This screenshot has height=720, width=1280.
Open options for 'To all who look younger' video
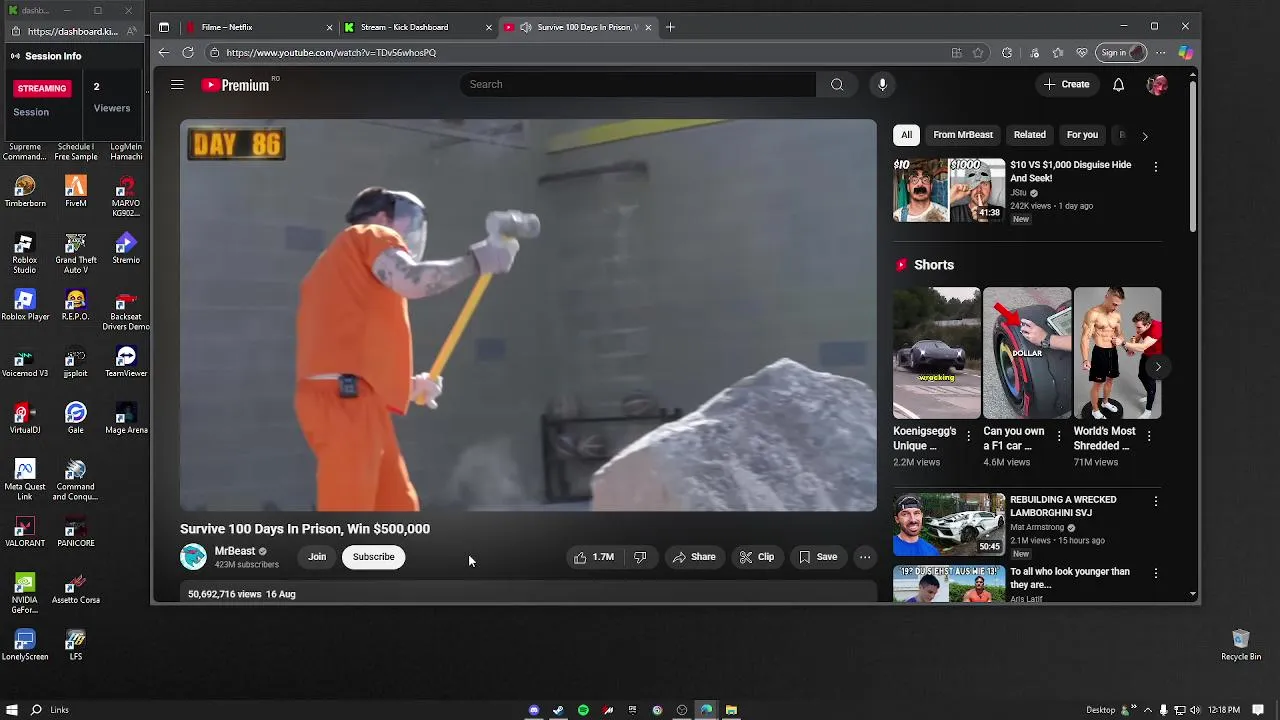(x=1156, y=573)
